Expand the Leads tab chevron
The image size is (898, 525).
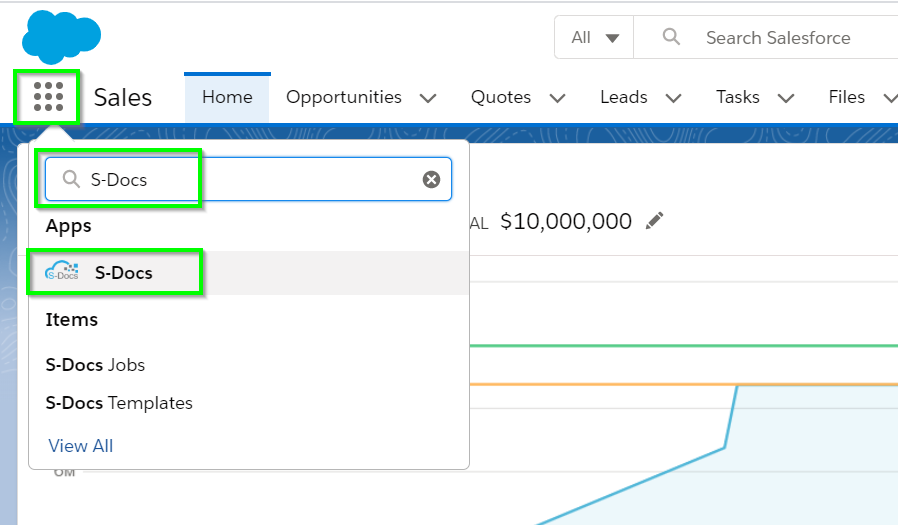[674, 98]
